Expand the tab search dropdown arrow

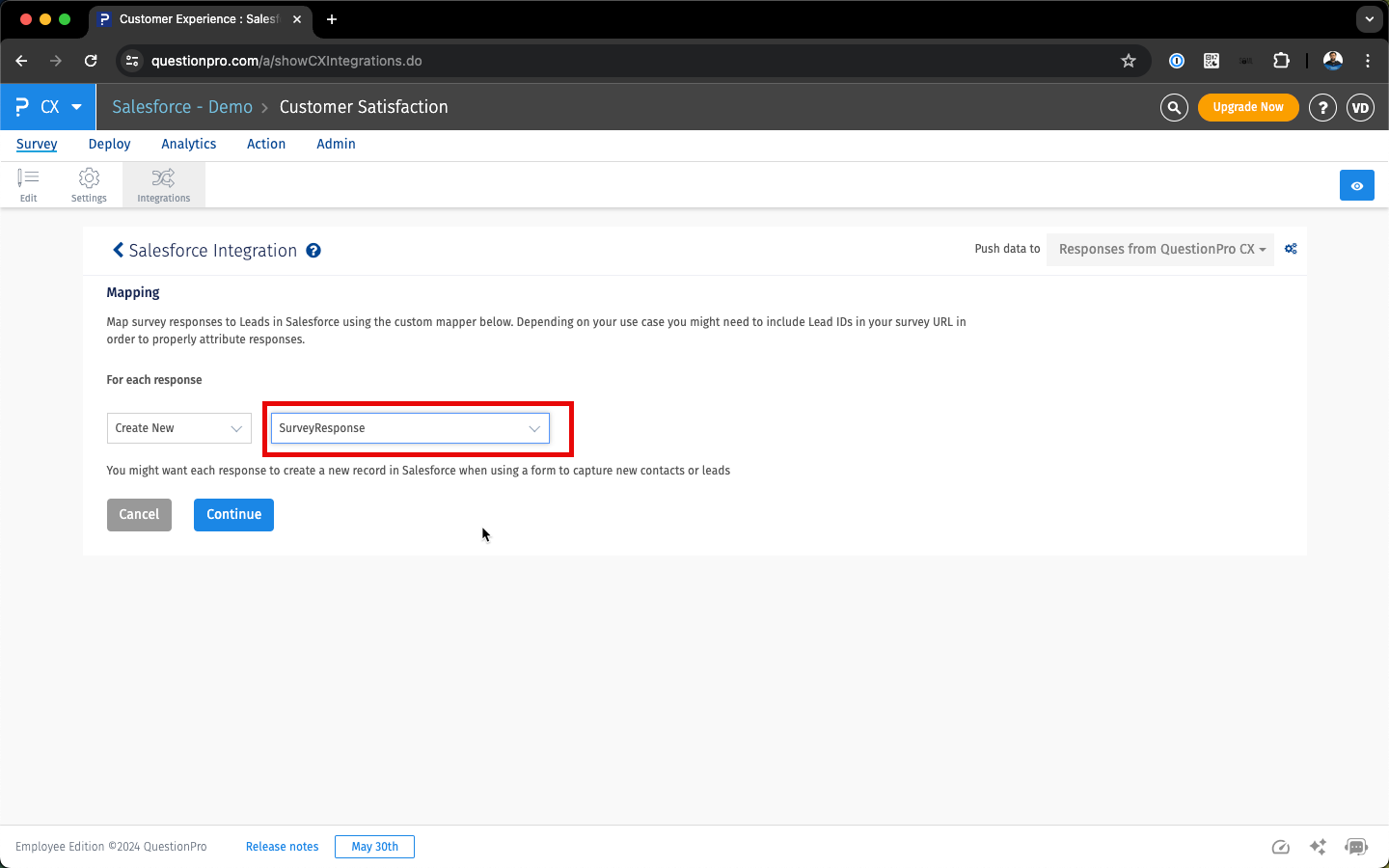(x=1370, y=19)
